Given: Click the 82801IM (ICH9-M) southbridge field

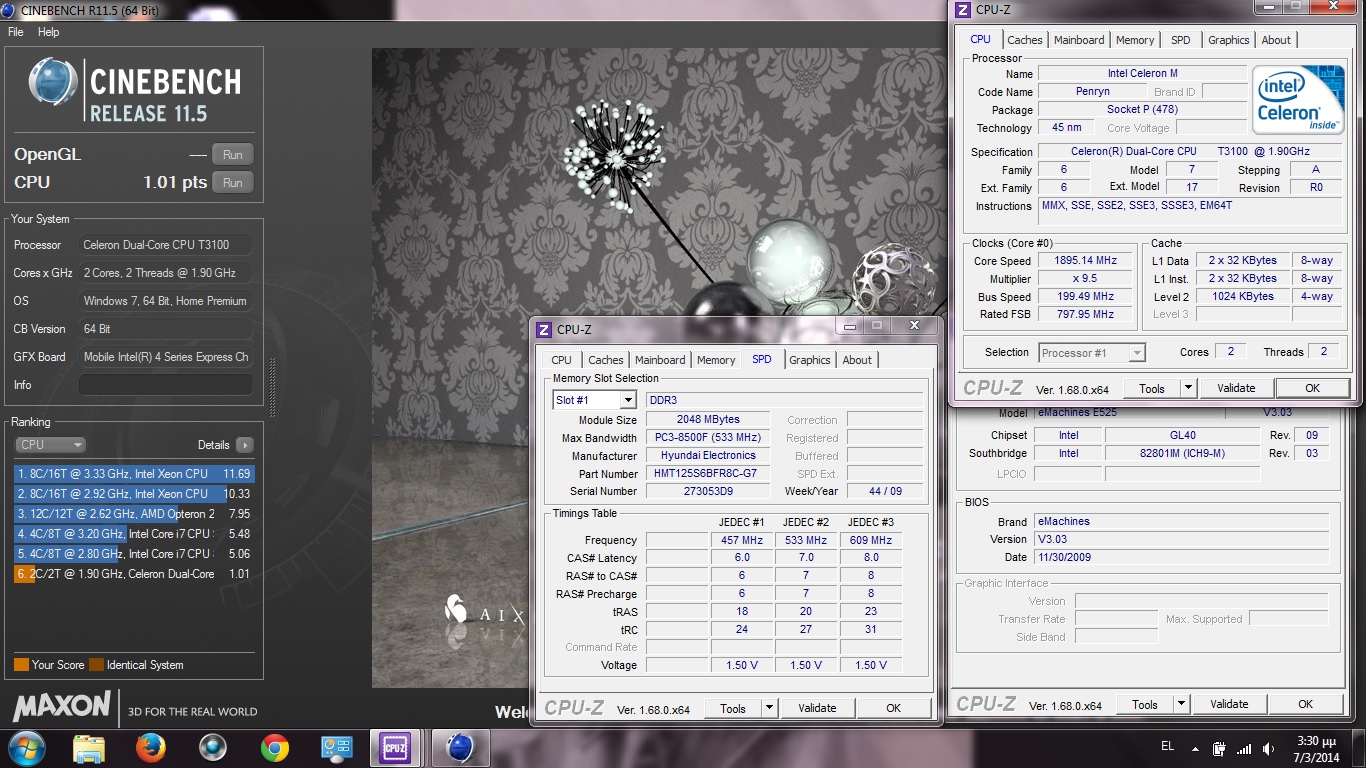Looking at the screenshot, I should pyautogui.click(x=1182, y=453).
